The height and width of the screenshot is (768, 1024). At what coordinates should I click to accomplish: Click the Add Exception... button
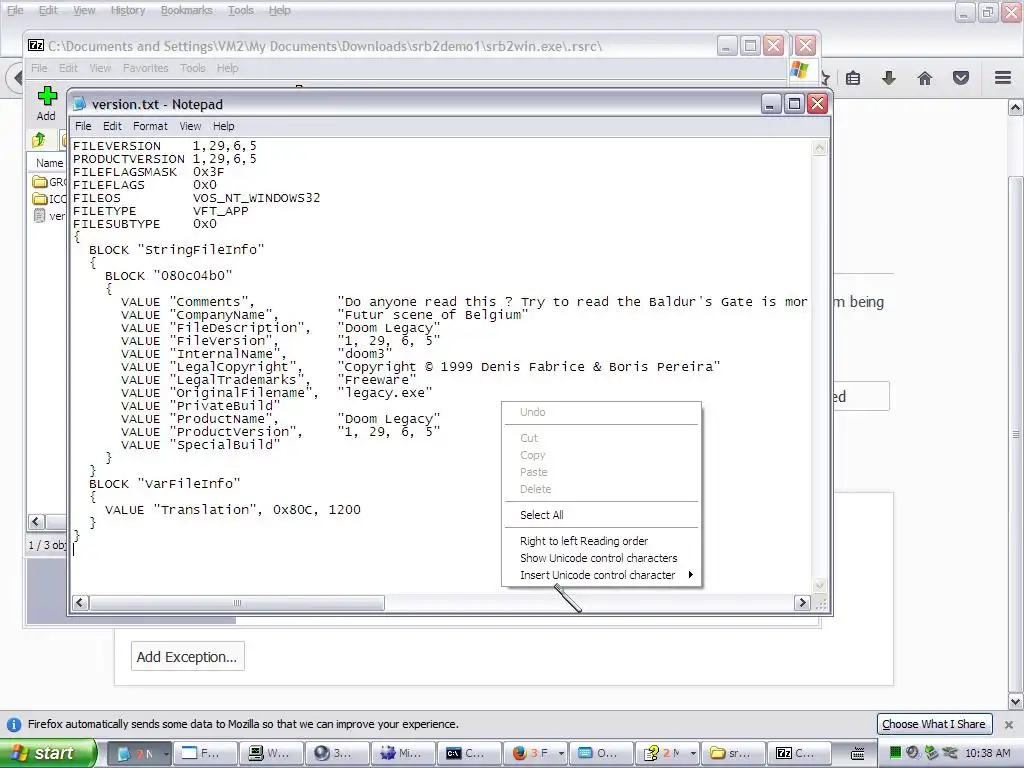click(x=187, y=656)
